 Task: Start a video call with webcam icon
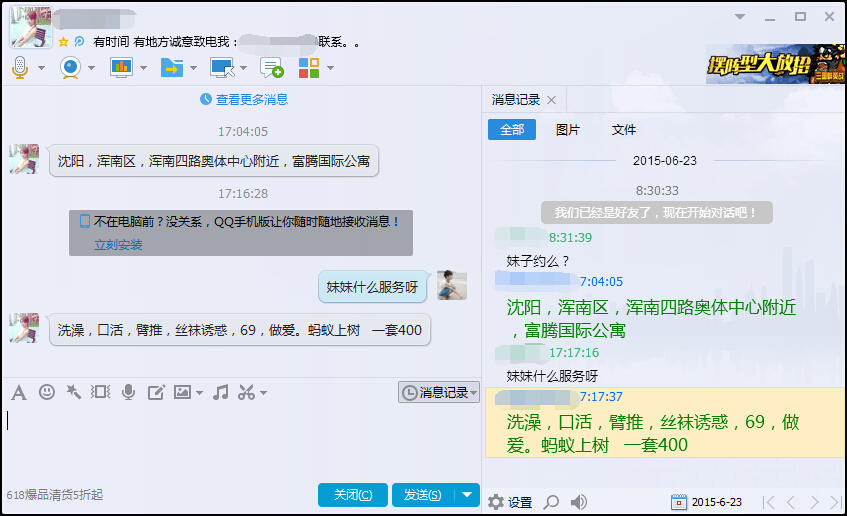tap(70, 68)
